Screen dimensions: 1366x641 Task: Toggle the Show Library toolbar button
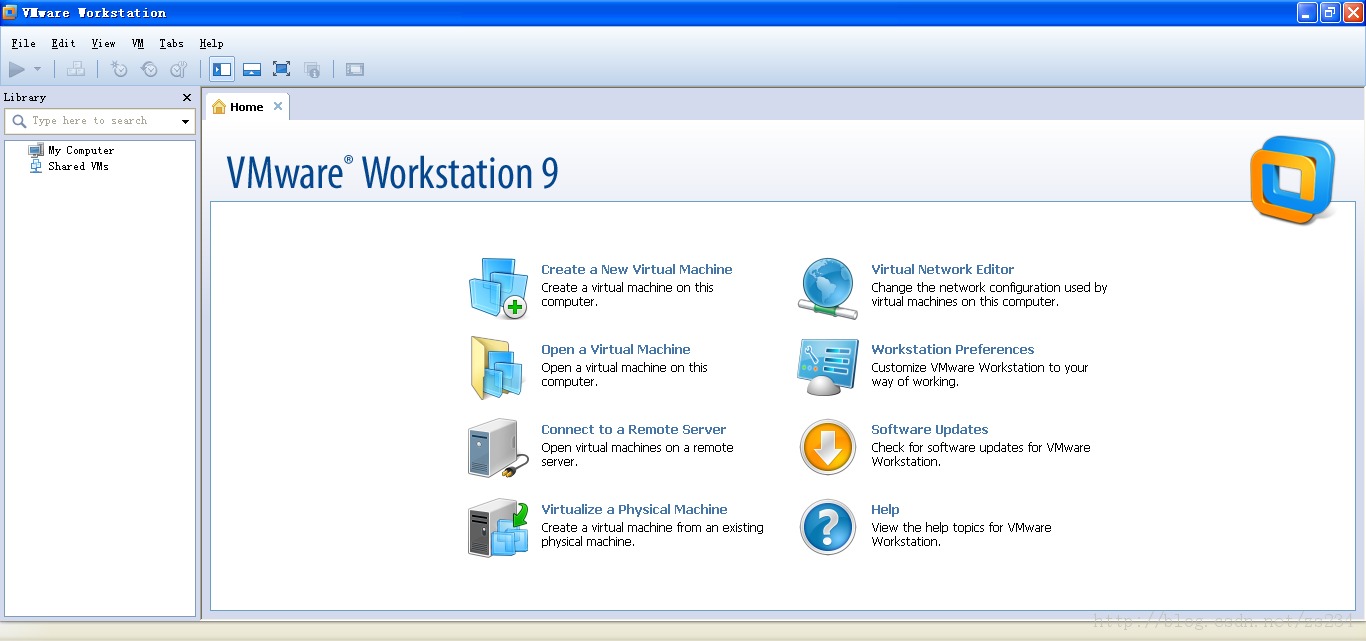[222, 69]
